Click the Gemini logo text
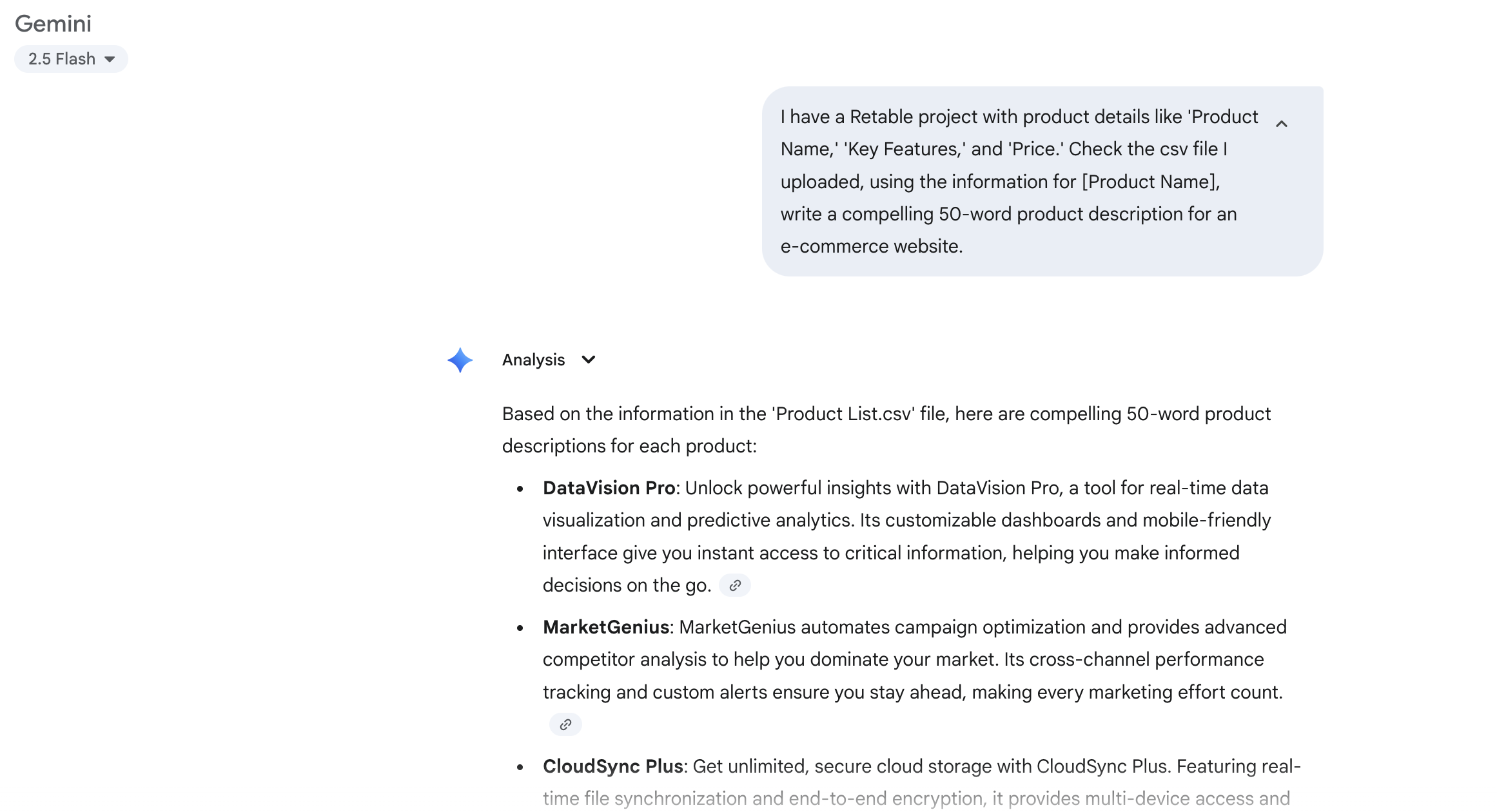The image size is (1497, 812). [54, 24]
